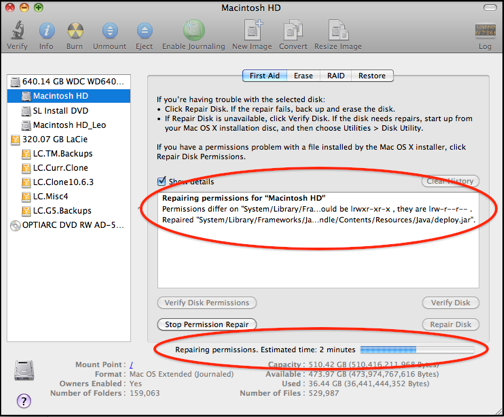Screen dimensions: 504x417
Task: Click the Clear History button
Action: [x=450, y=181]
